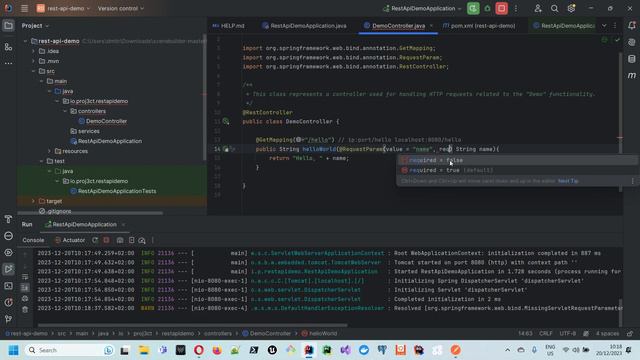The height and width of the screenshot is (360, 640).
Task: Click the Windows Start button
Action: 13,350
